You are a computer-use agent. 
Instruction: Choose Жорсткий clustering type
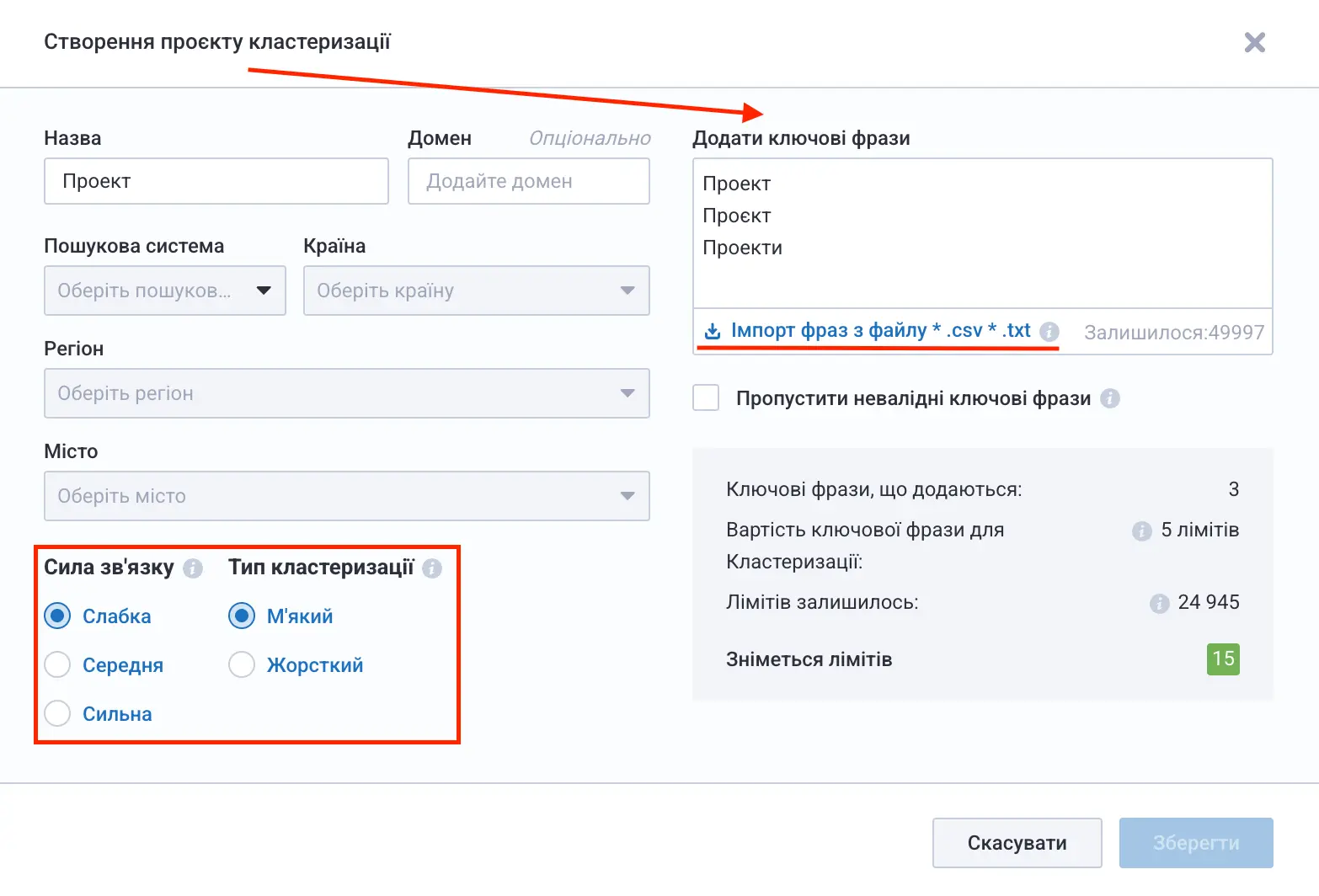(x=242, y=664)
